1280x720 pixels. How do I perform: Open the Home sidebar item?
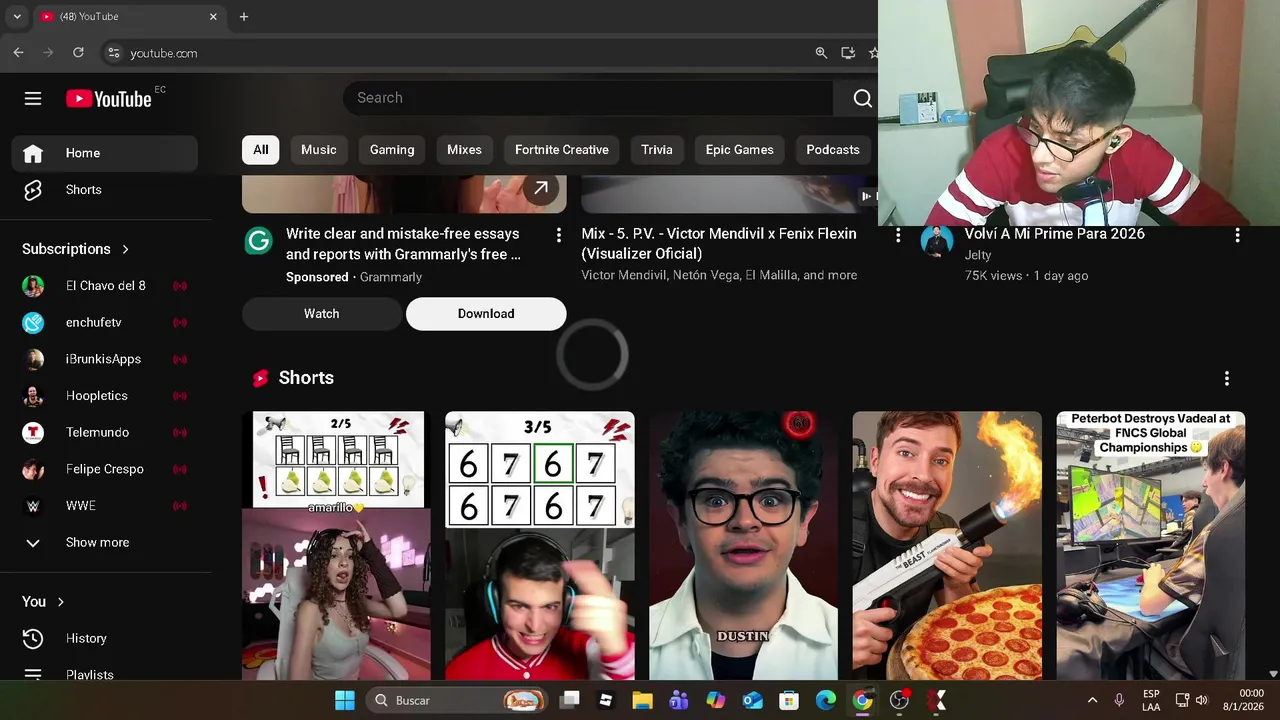pos(105,153)
